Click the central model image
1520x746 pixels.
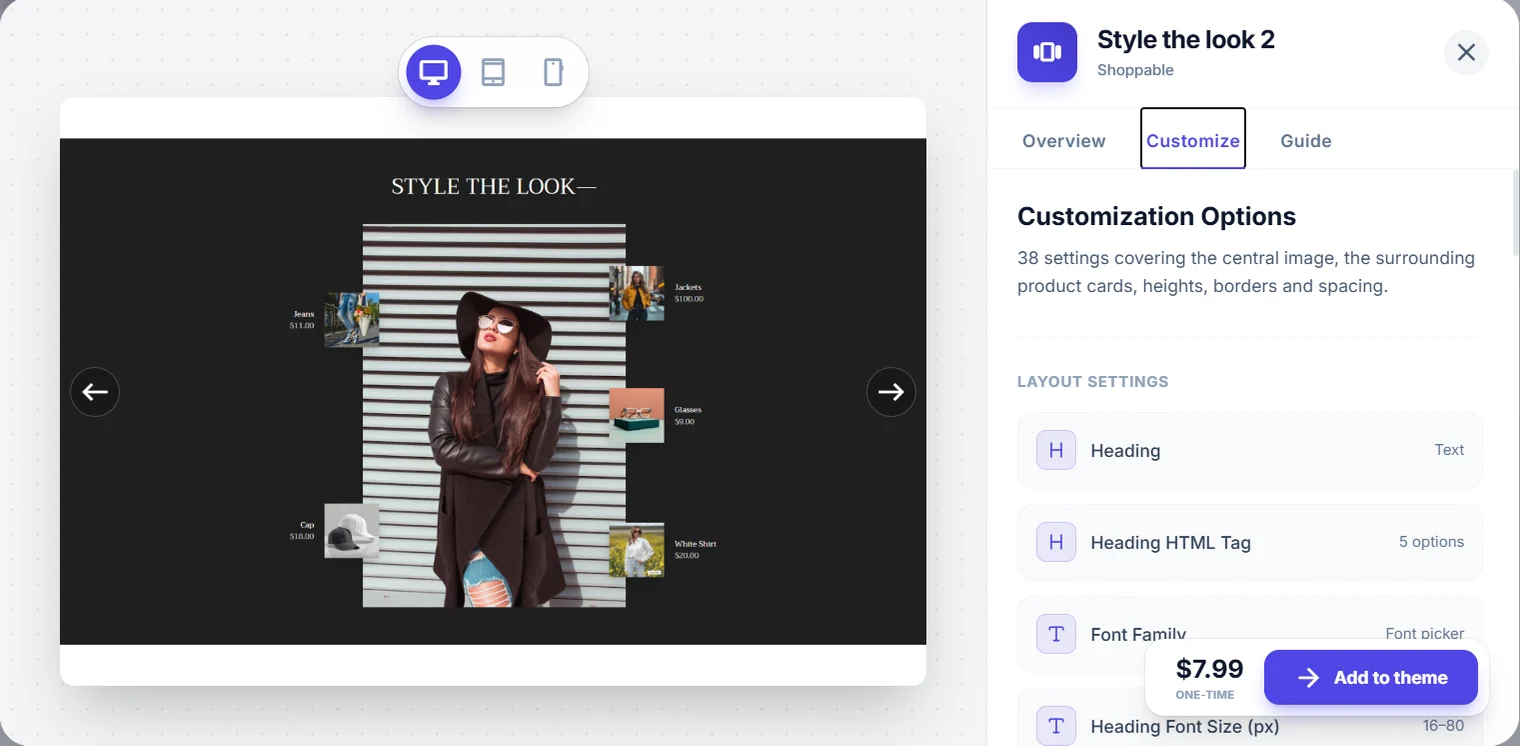(494, 415)
